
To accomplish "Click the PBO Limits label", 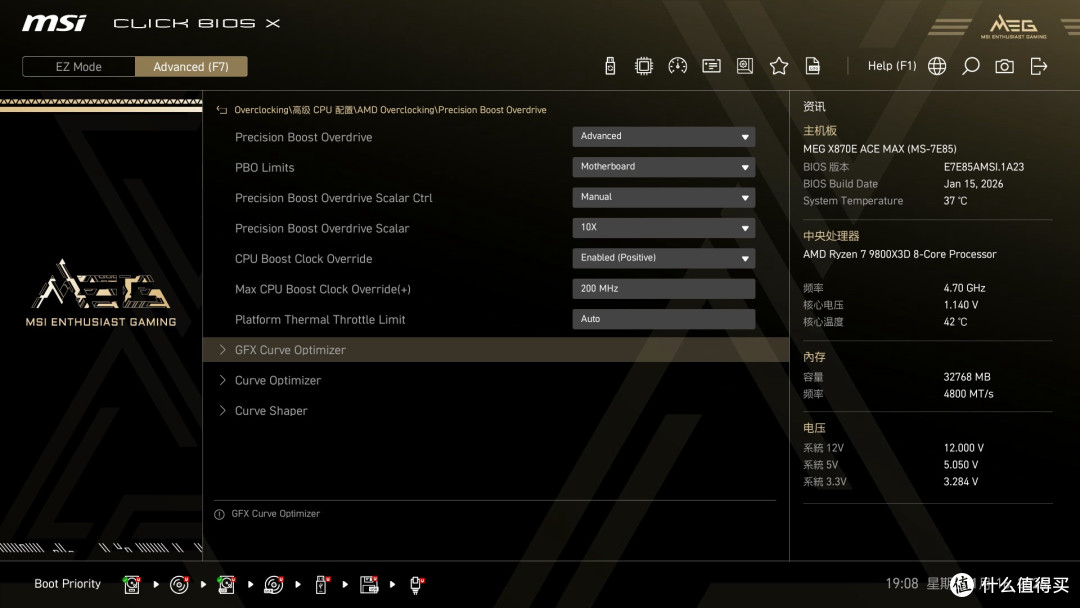I will click(264, 167).
